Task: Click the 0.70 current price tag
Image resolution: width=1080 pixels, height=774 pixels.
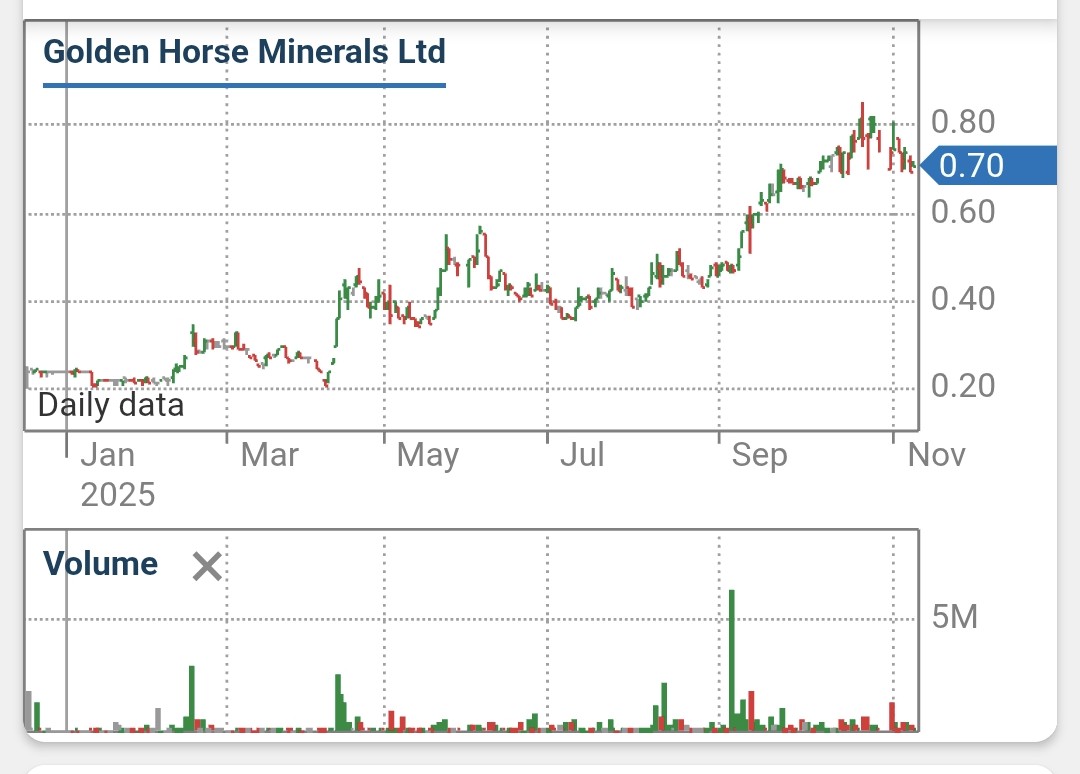Action: pyautogui.click(x=988, y=165)
